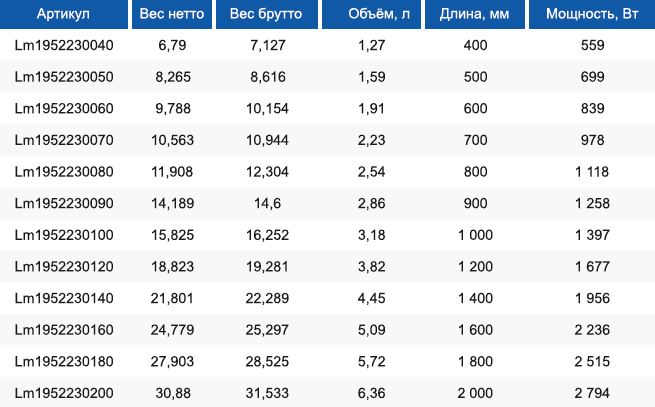655x407 pixels.
Task: Select the Вес брутто column header
Action: click(x=267, y=14)
